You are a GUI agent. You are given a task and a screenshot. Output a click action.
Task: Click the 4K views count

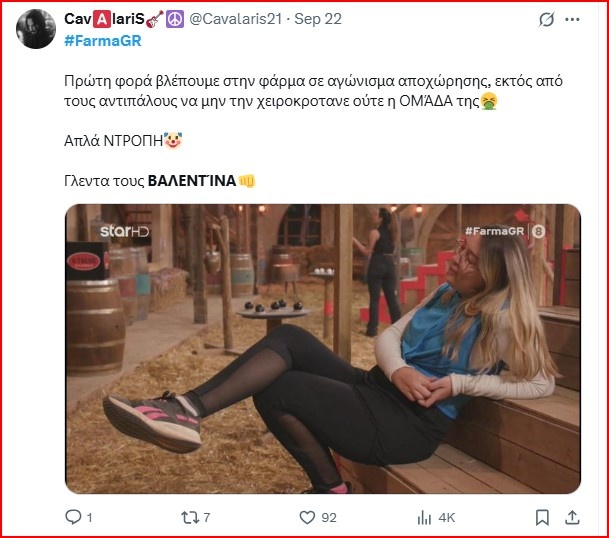(447, 517)
